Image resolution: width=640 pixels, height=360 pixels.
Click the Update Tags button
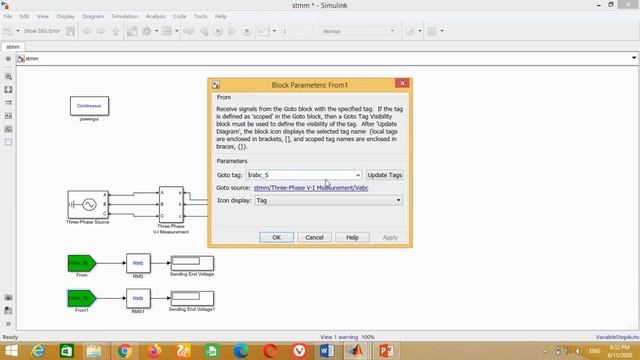point(384,175)
